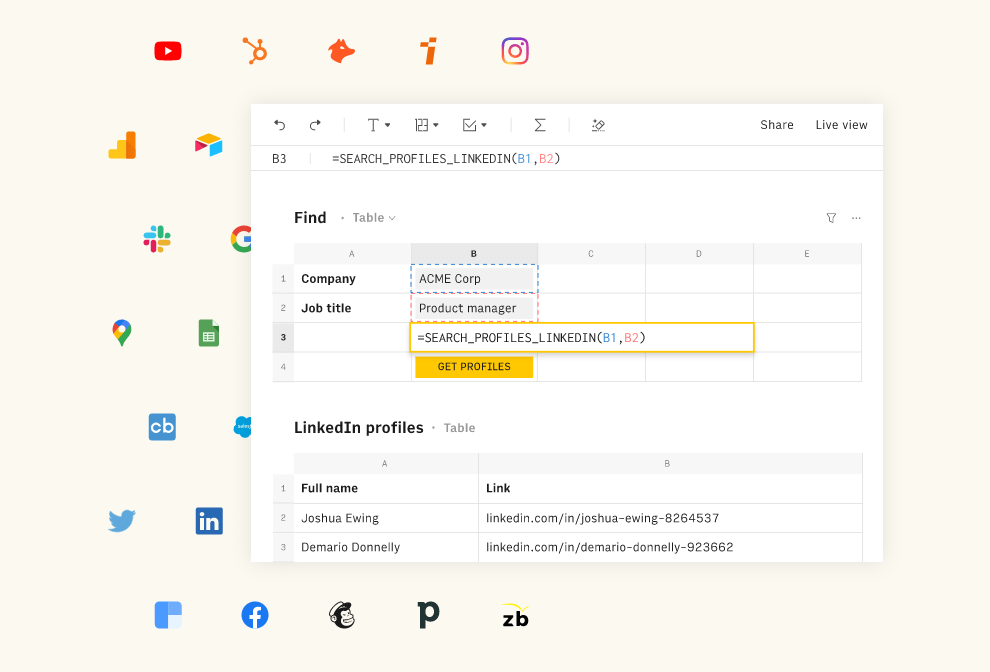The width and height of the screenshot is (990, 672).
Task: Click the undo arrow in toolbar
Action: coord(280,125)
